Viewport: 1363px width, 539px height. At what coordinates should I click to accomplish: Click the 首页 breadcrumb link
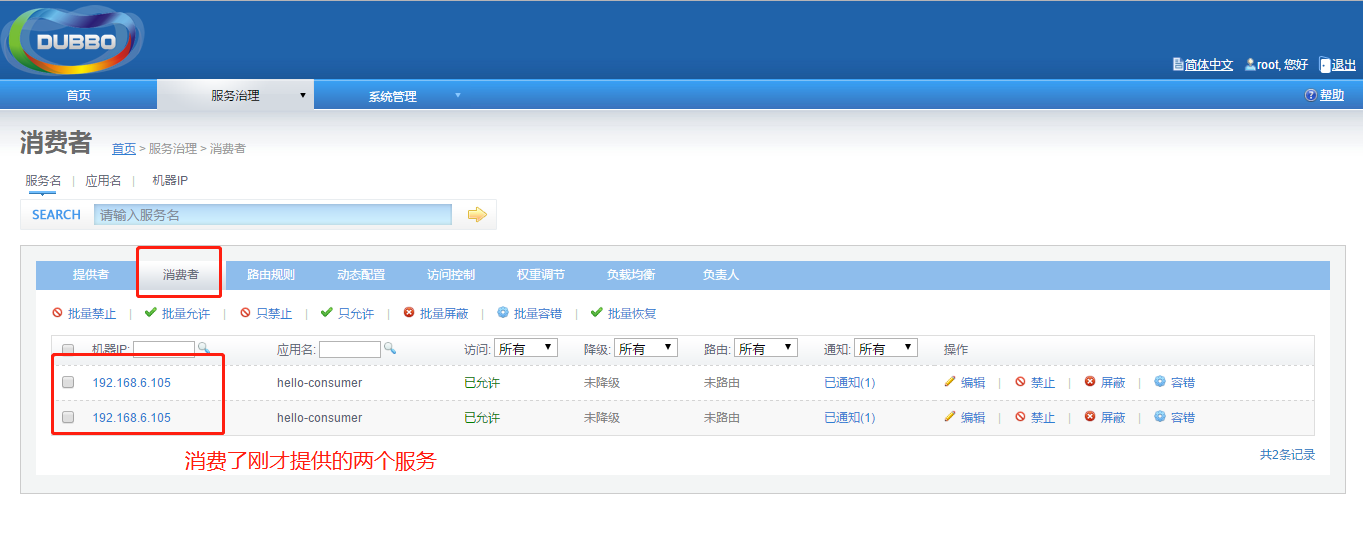124,148
